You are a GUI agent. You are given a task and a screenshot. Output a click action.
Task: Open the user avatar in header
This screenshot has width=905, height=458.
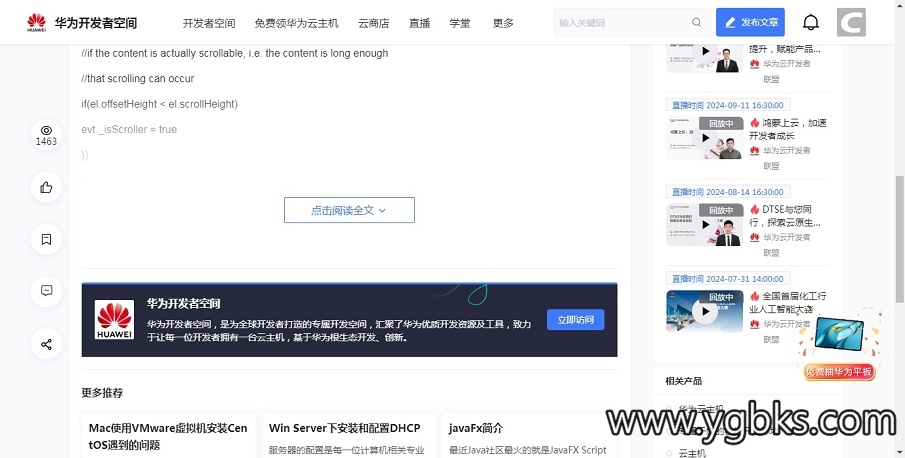(851, 22)
